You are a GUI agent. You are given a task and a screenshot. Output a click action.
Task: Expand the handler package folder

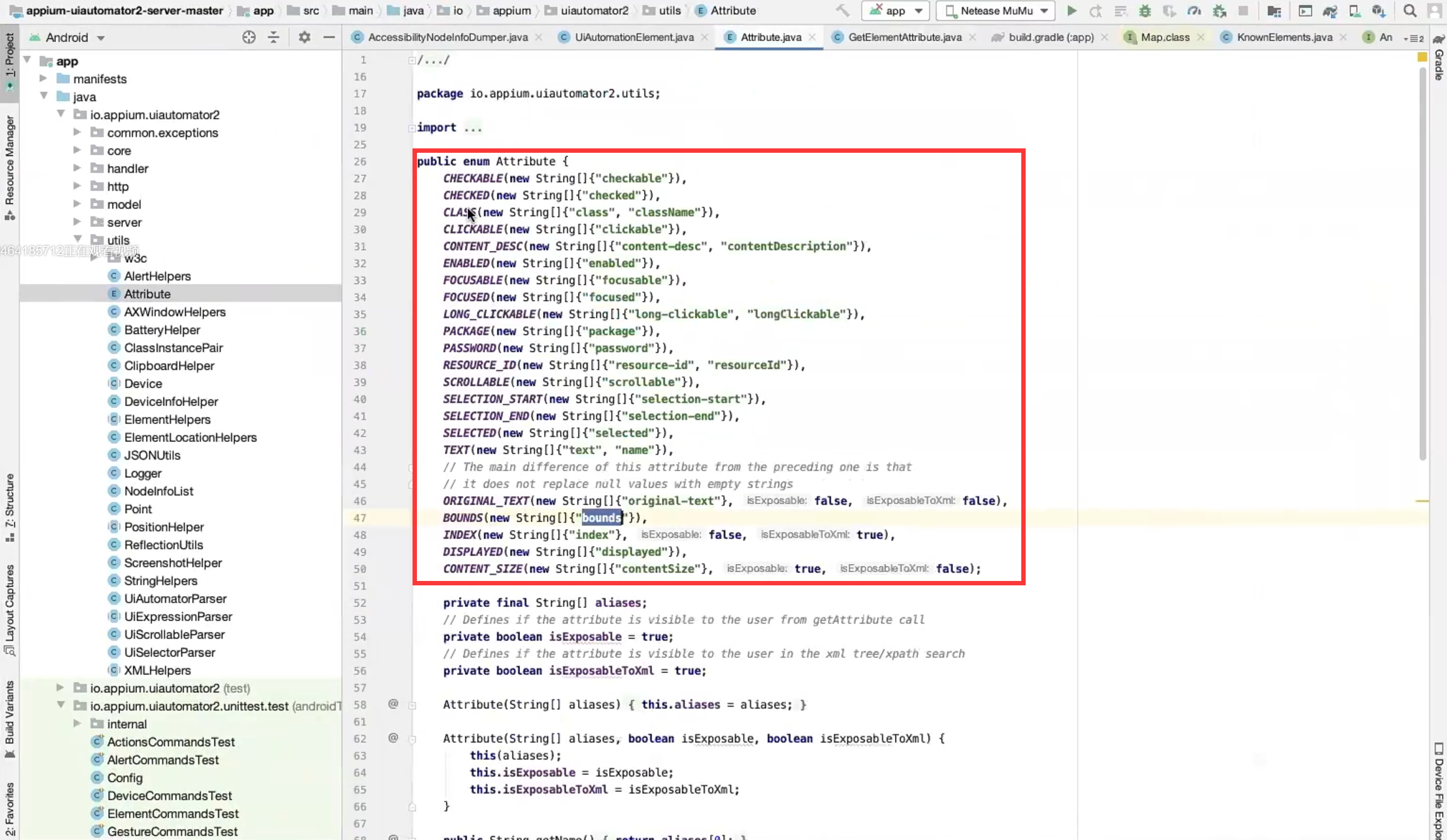(77, 168)
